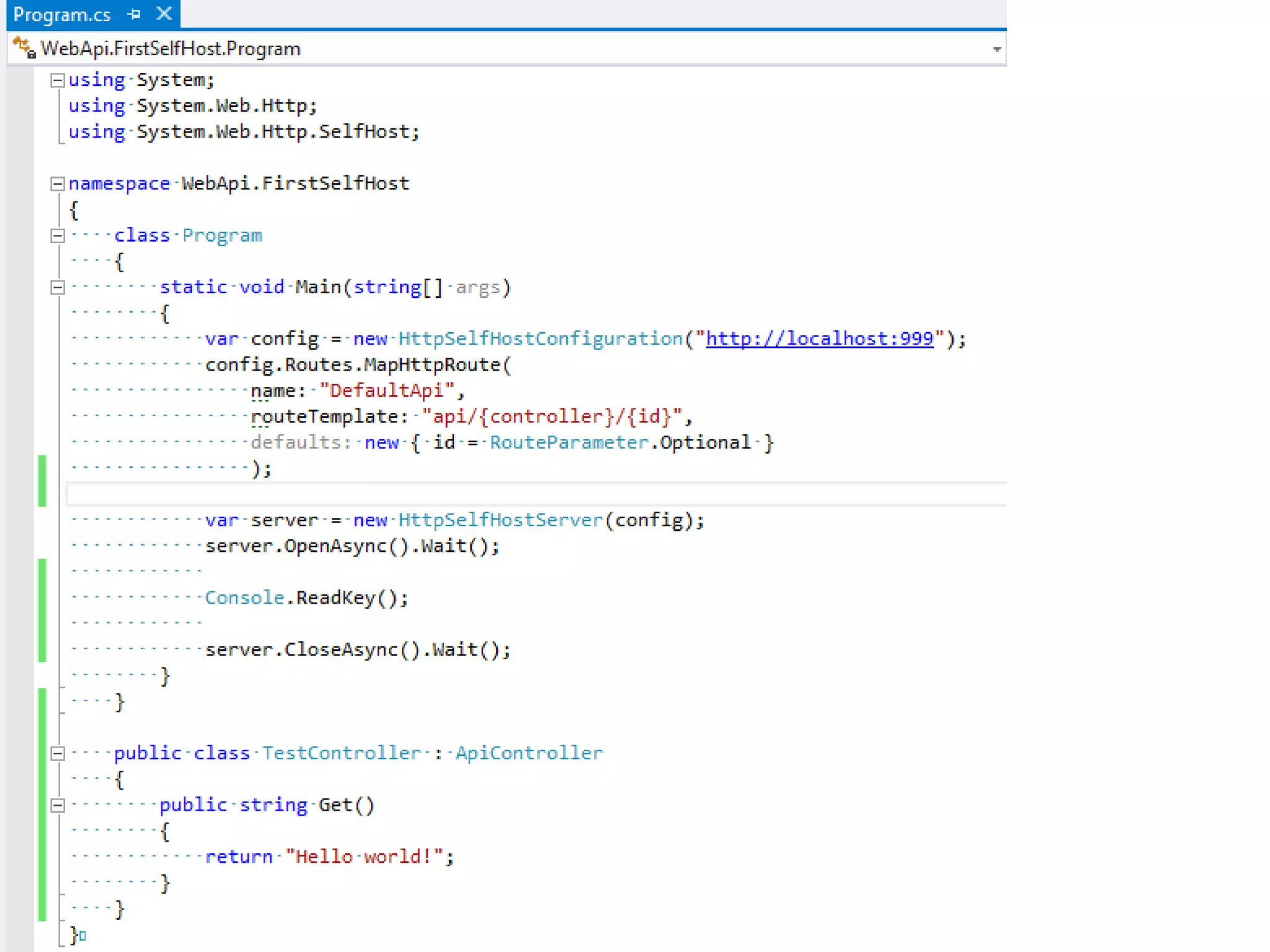The width and height of the screenshot is (1270, 952).
Task: Open the WebApi.FirstSelfHost.Program type dropdown
Action: pos(997,49)
